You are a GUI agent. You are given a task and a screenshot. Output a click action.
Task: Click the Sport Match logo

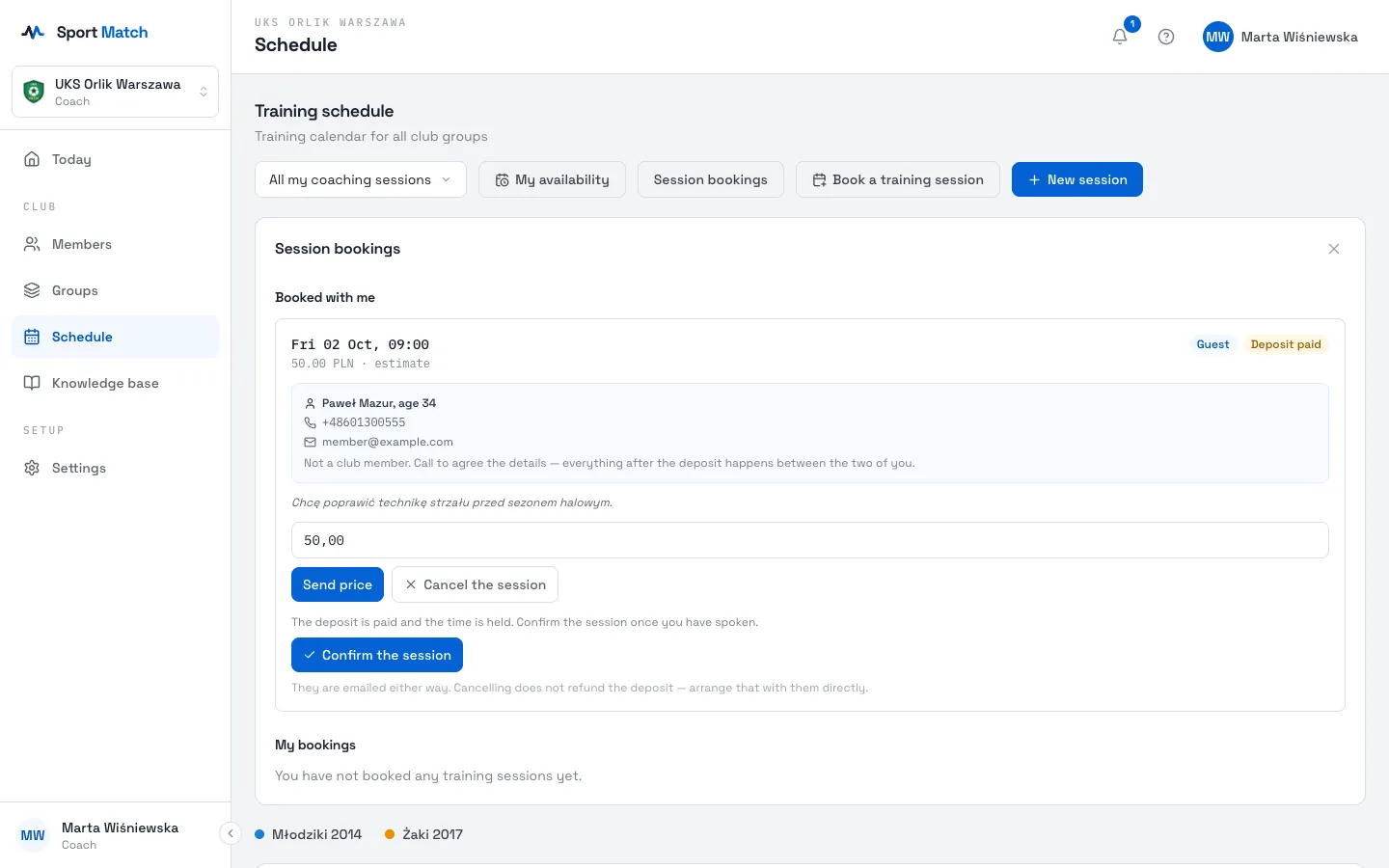click(85, 32)
